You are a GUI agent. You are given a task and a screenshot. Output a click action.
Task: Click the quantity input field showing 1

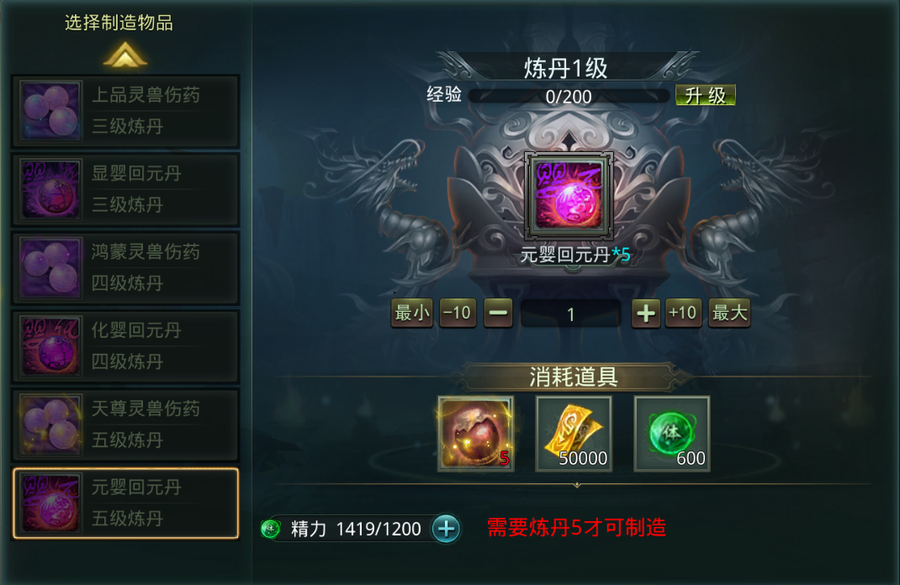[x=571, y=314]
